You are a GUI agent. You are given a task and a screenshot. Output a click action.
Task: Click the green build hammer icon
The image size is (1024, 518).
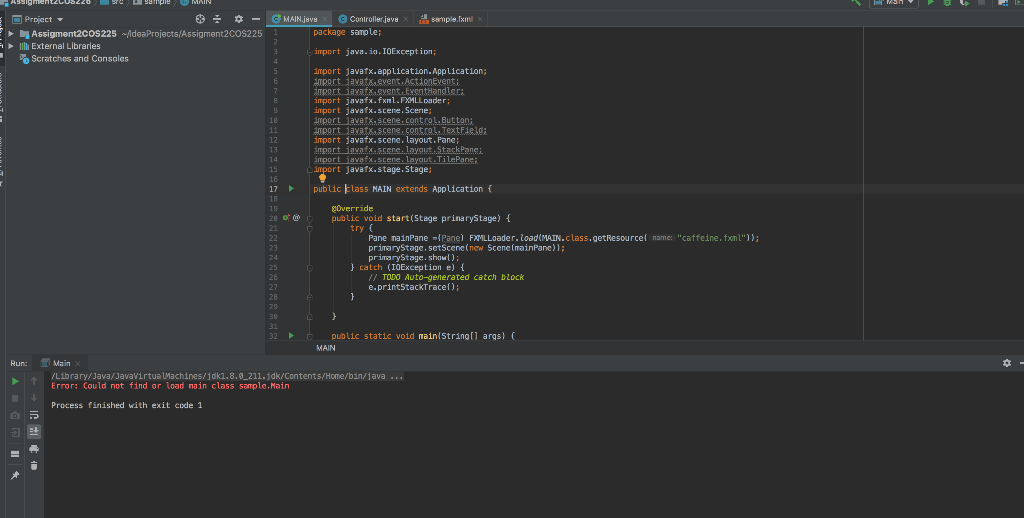click(x=856, y=3)
